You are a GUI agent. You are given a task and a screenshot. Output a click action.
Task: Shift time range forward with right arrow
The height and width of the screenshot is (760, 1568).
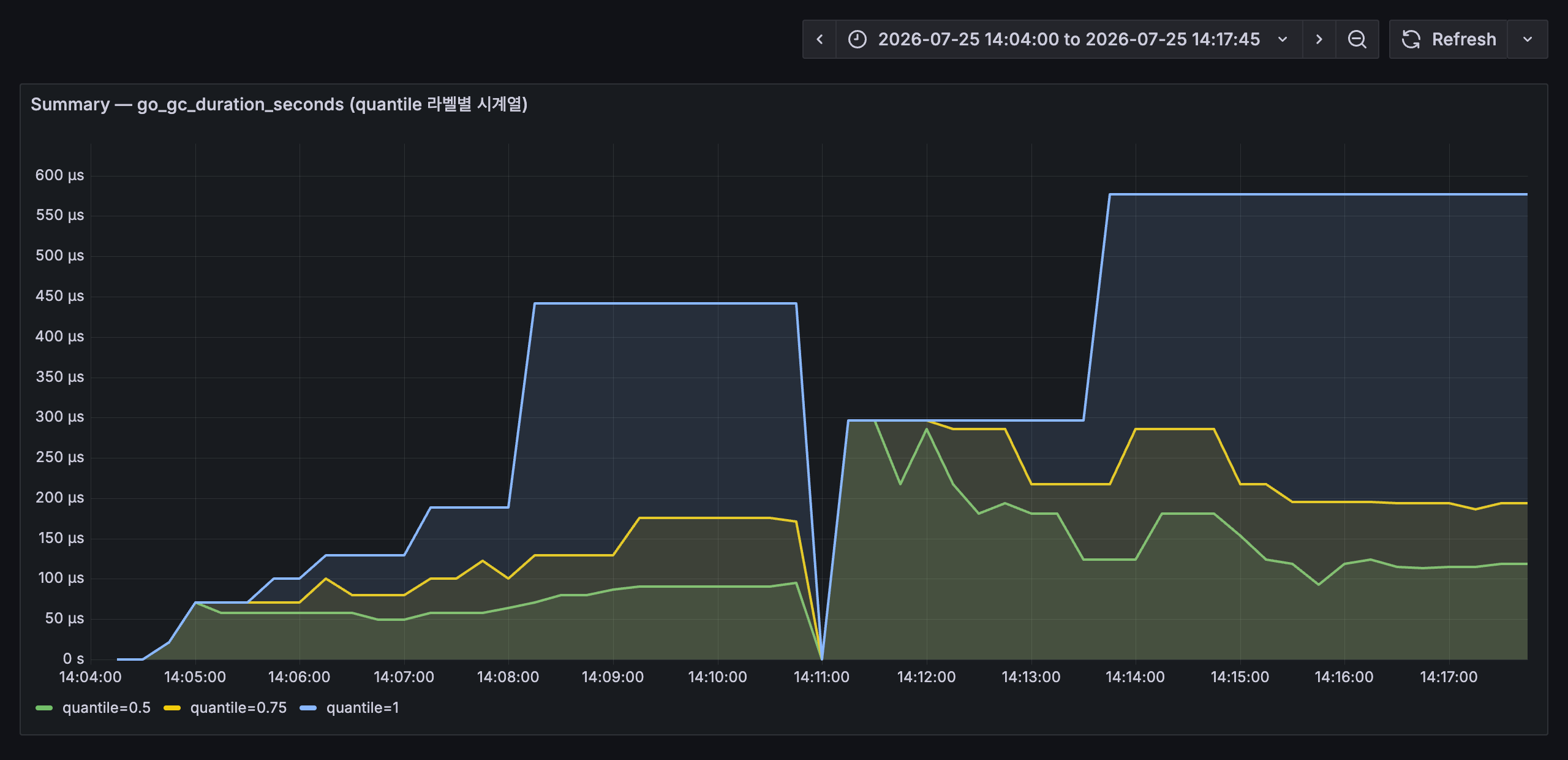pyautogui.click(x=1319, y=39)
